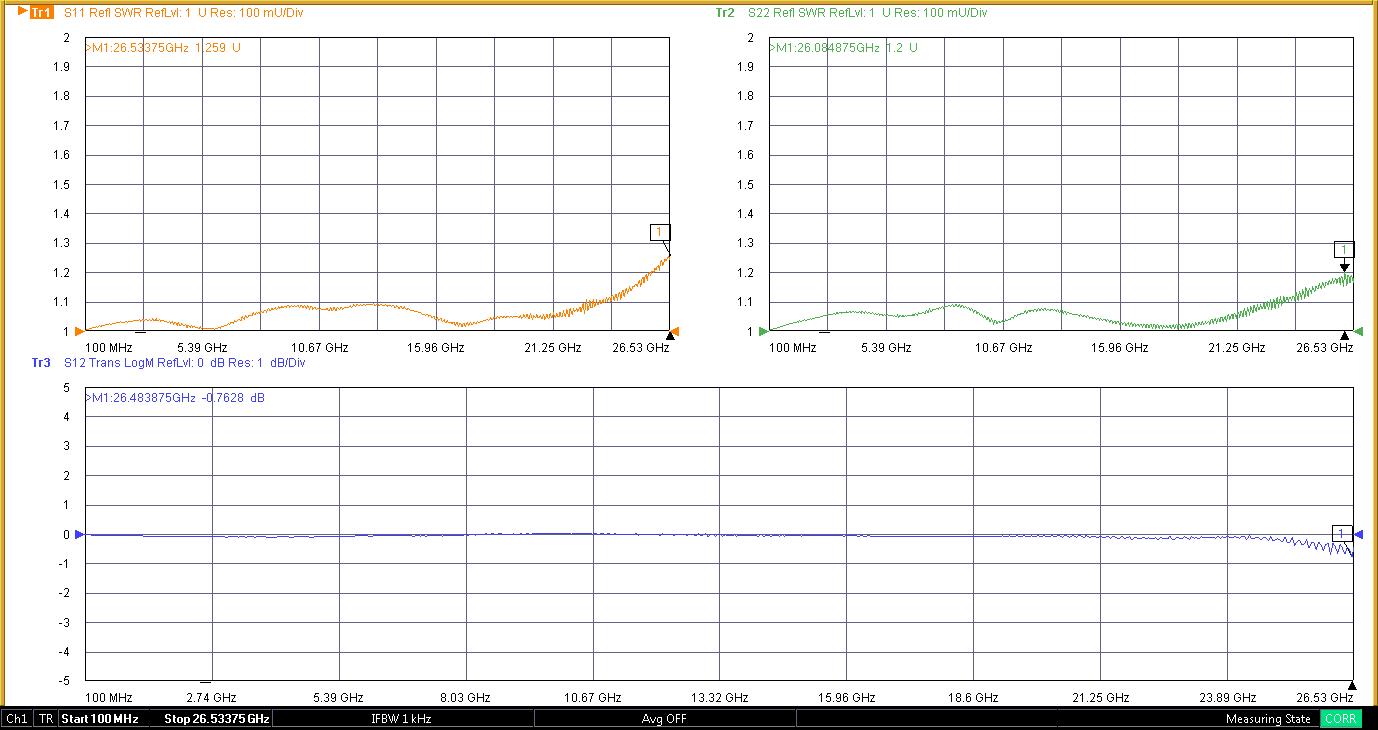Click the 15.96 GHz axis label on Tr2
This screenshot has height=730, width=1378.
[1121, 348]
